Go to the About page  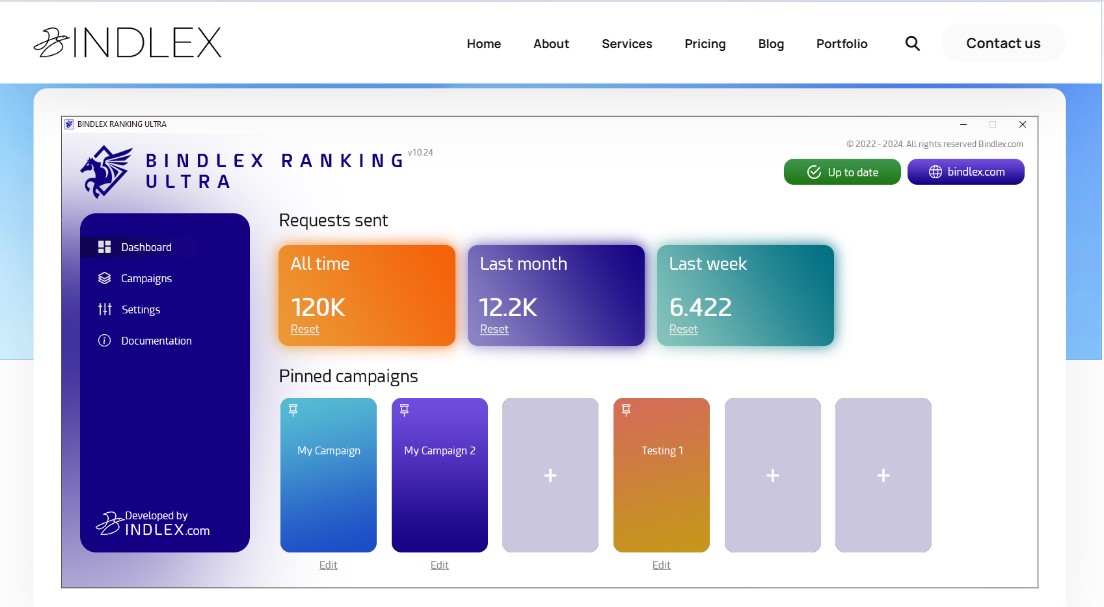551,44
